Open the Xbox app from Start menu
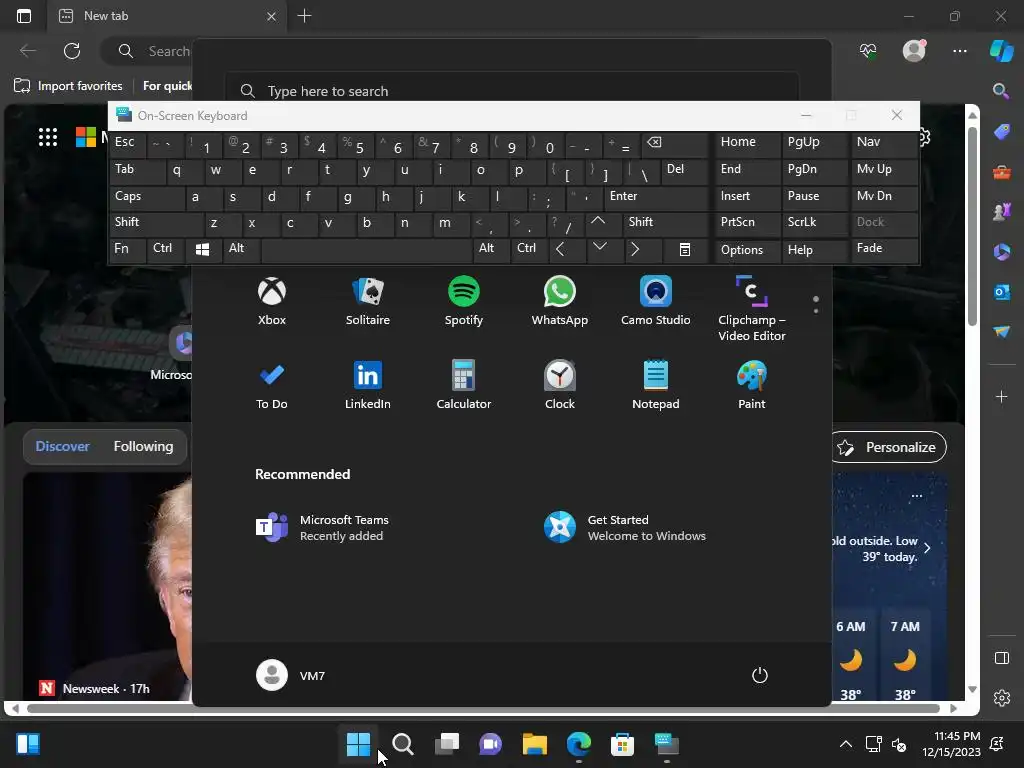The height and width of the screenshot is (768, 1024). (x=272, y=301)
